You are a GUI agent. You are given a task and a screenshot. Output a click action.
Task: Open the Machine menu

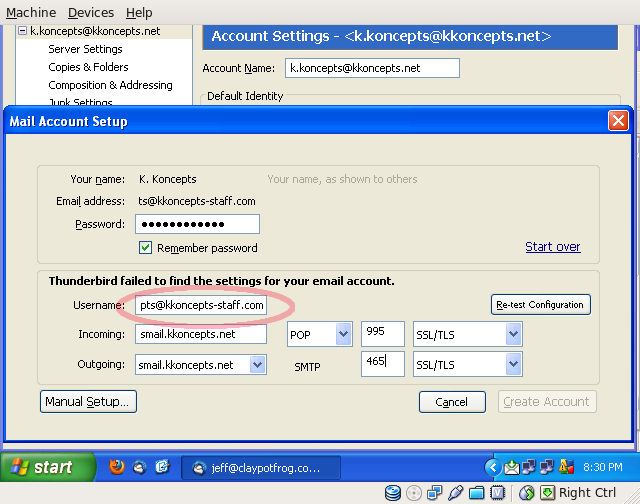(31, 13)
